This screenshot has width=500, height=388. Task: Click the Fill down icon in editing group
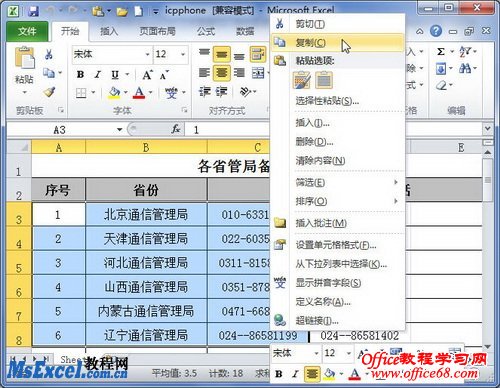click(x=441, y=69)
